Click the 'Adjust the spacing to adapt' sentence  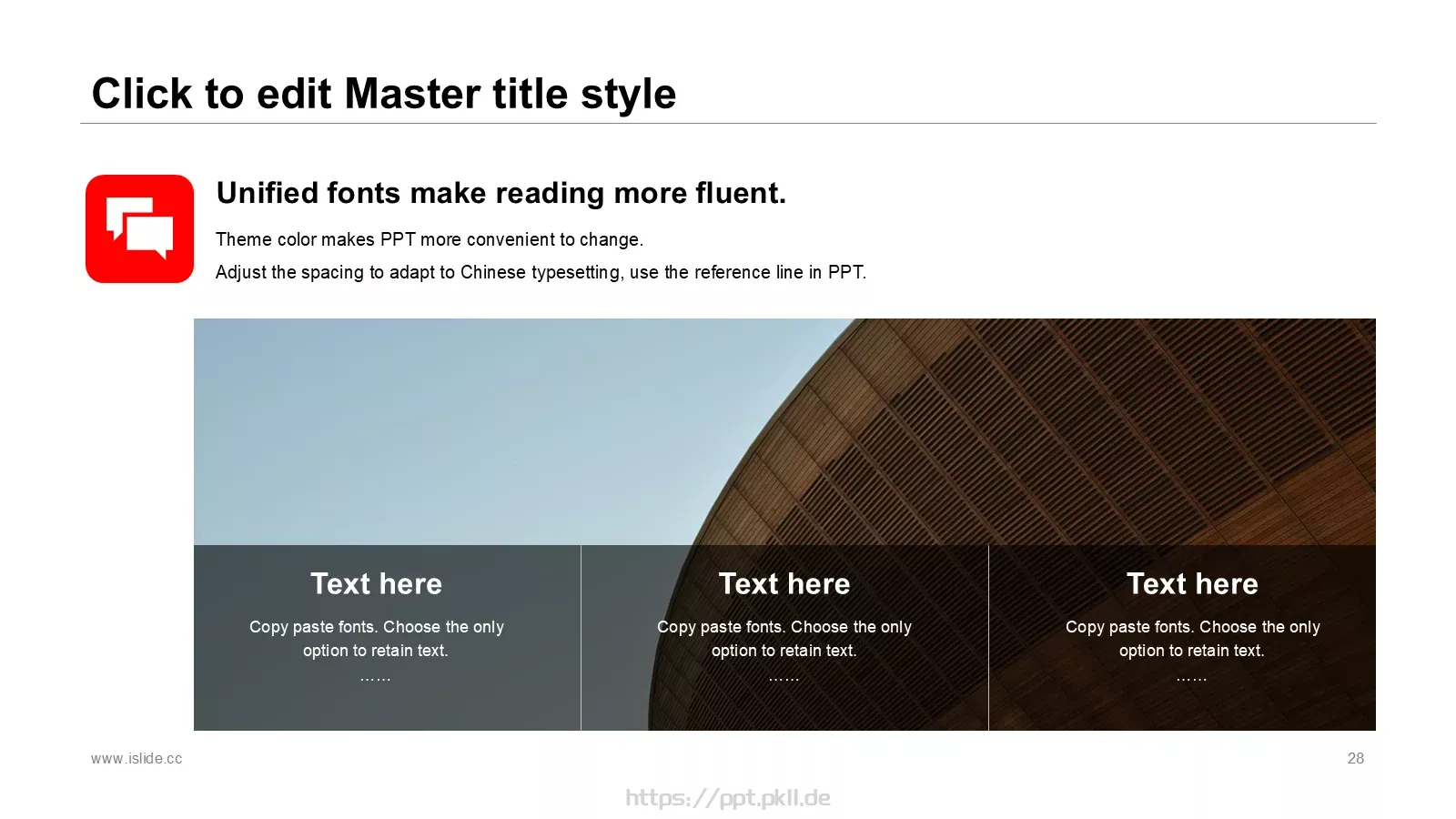(x=541, y=272)
